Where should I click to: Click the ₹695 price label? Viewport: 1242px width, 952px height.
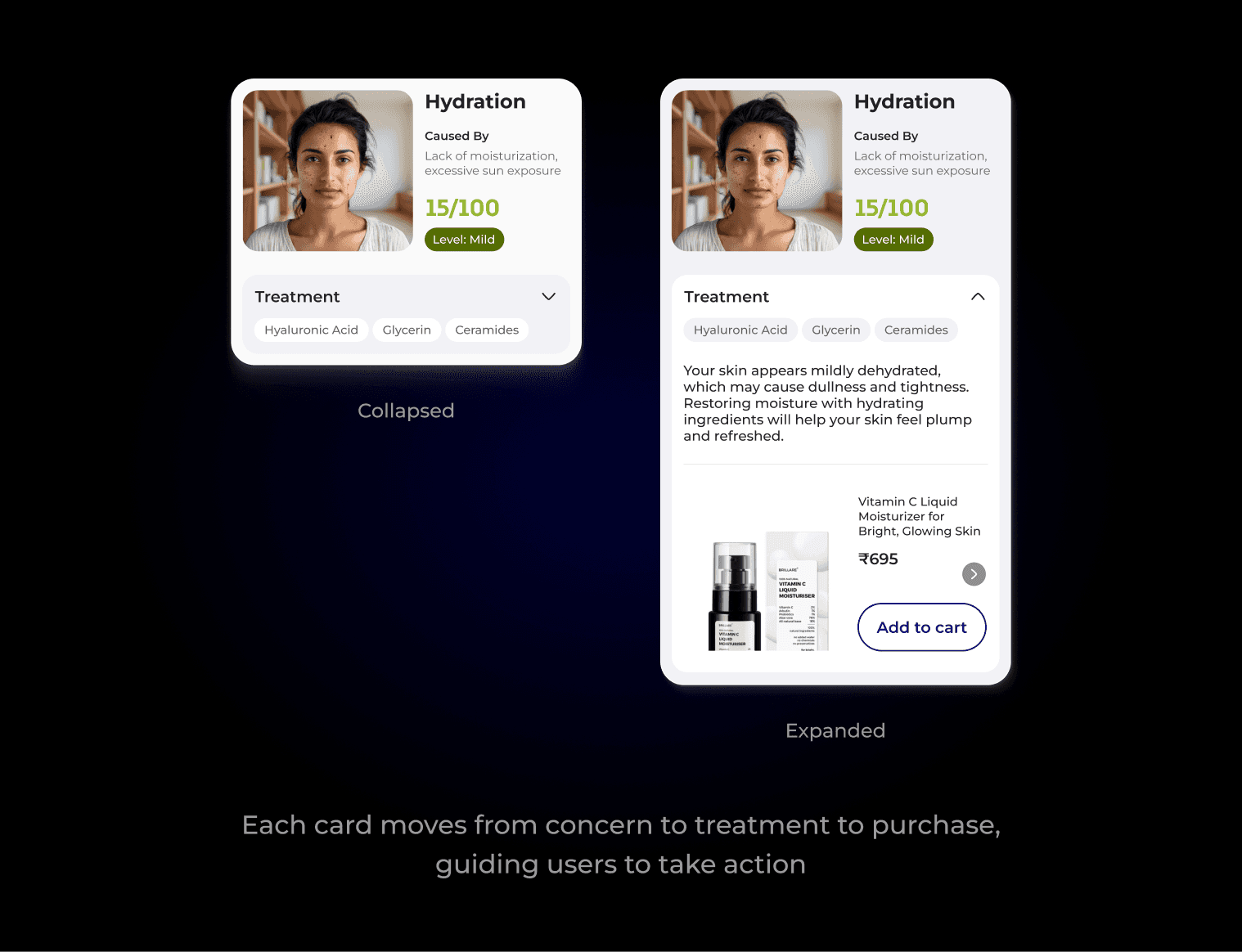pyautogui.click(x=878, y=559)
